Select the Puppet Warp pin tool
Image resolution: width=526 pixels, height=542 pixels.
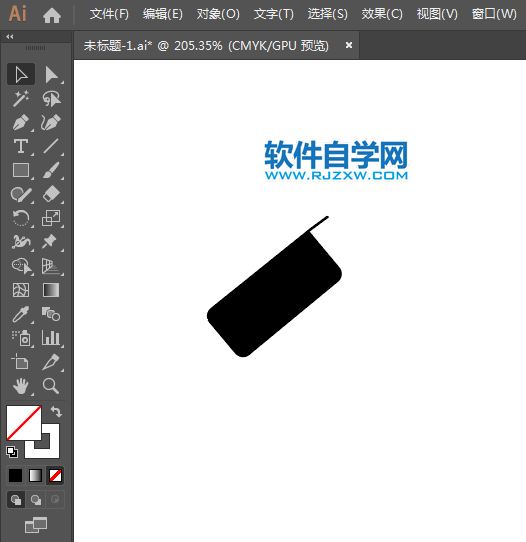(51, 242)
